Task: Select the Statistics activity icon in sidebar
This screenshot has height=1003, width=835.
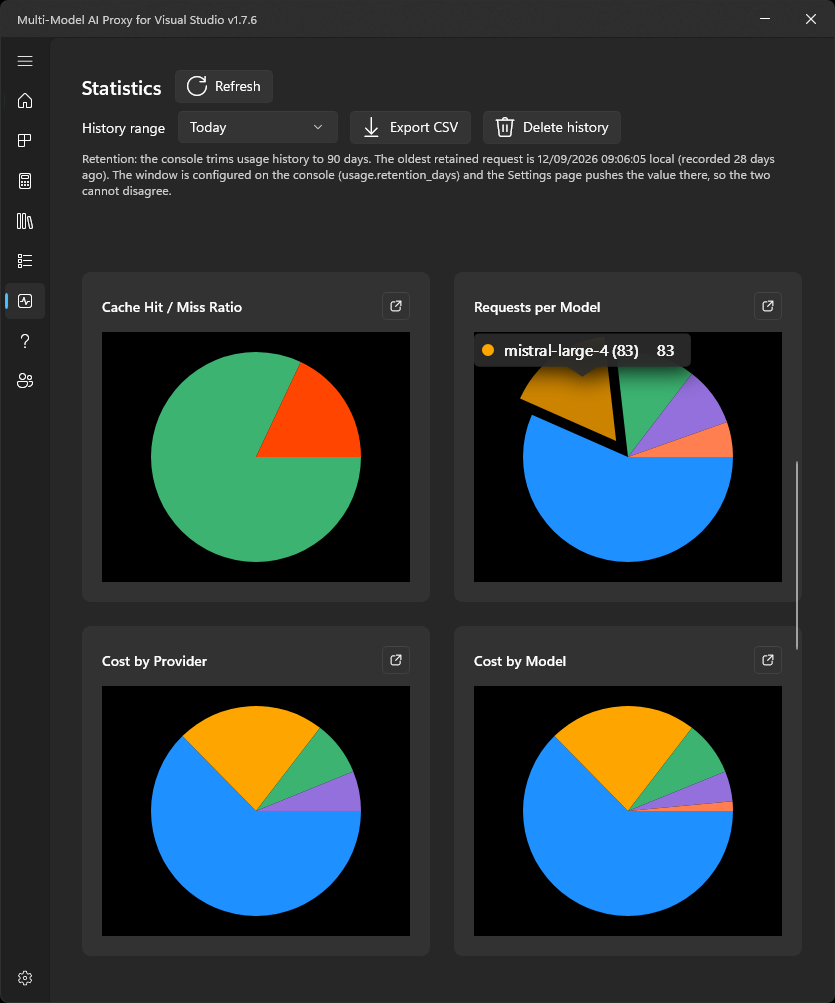Action: [25, 301]
